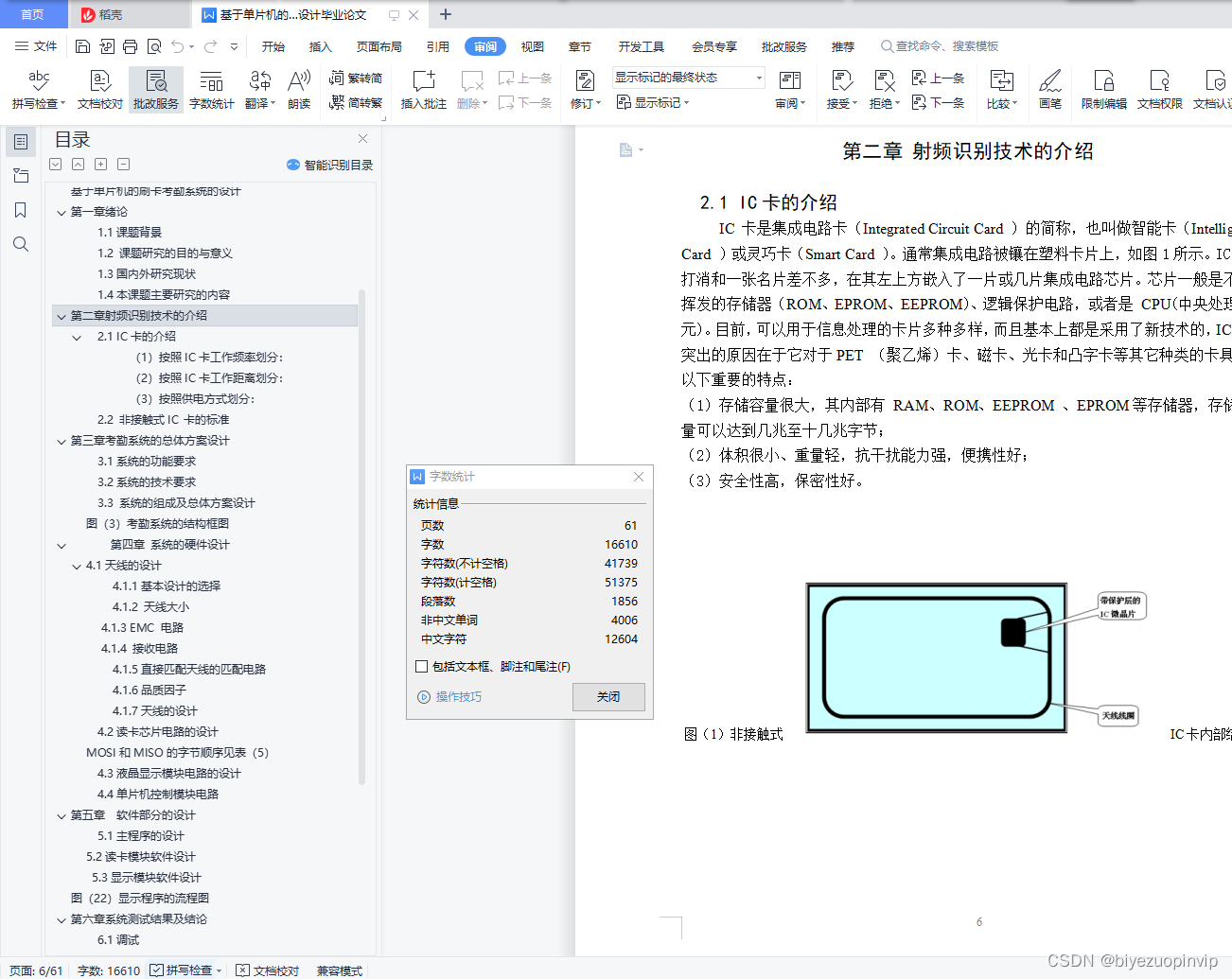Screen dimensions: 1232x979
Task: Open the Spell Check (拼写检查) tool
Action: 38,90
